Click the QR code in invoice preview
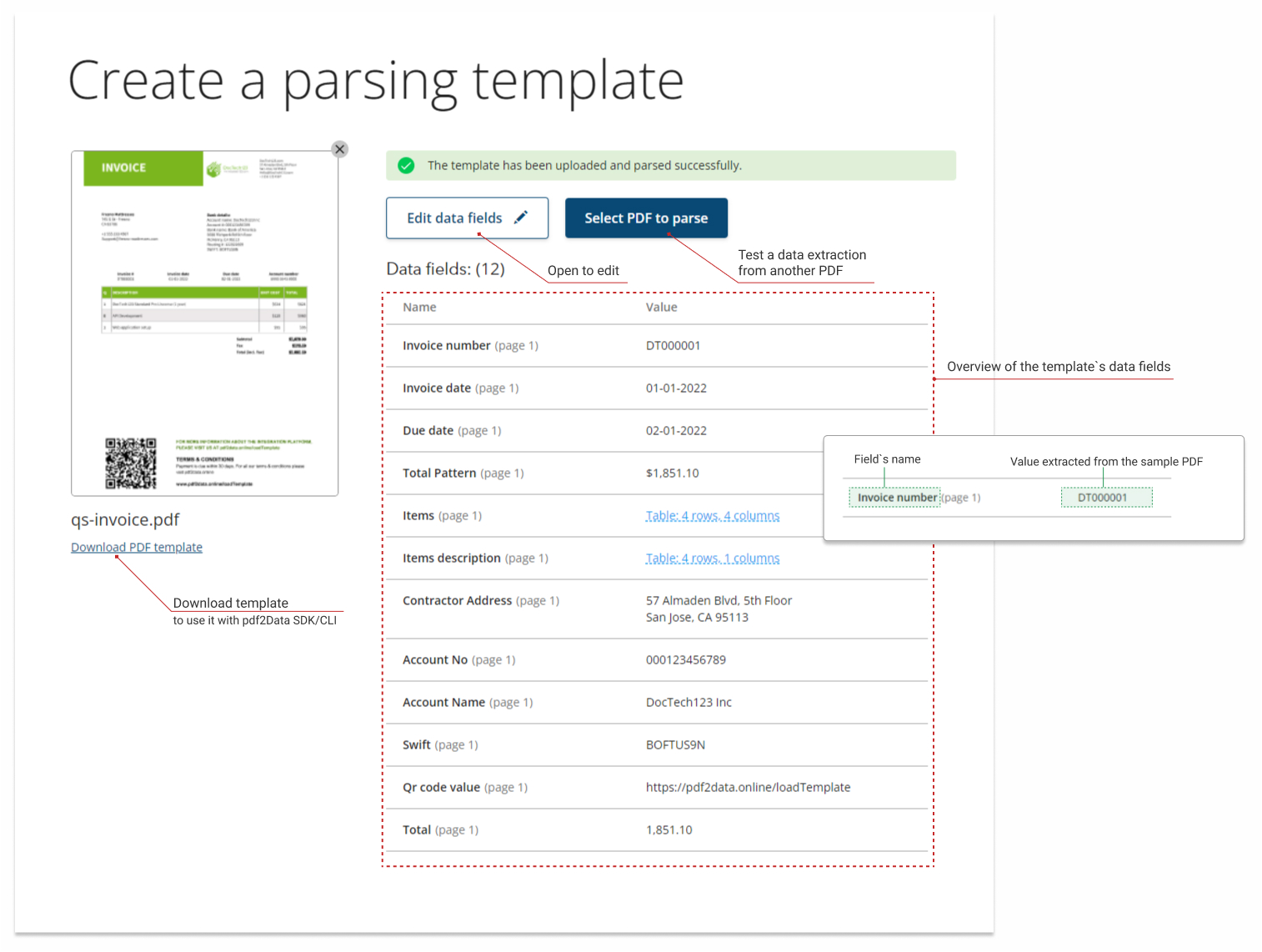Viewport: 1262px width, 952px height. 131,463
